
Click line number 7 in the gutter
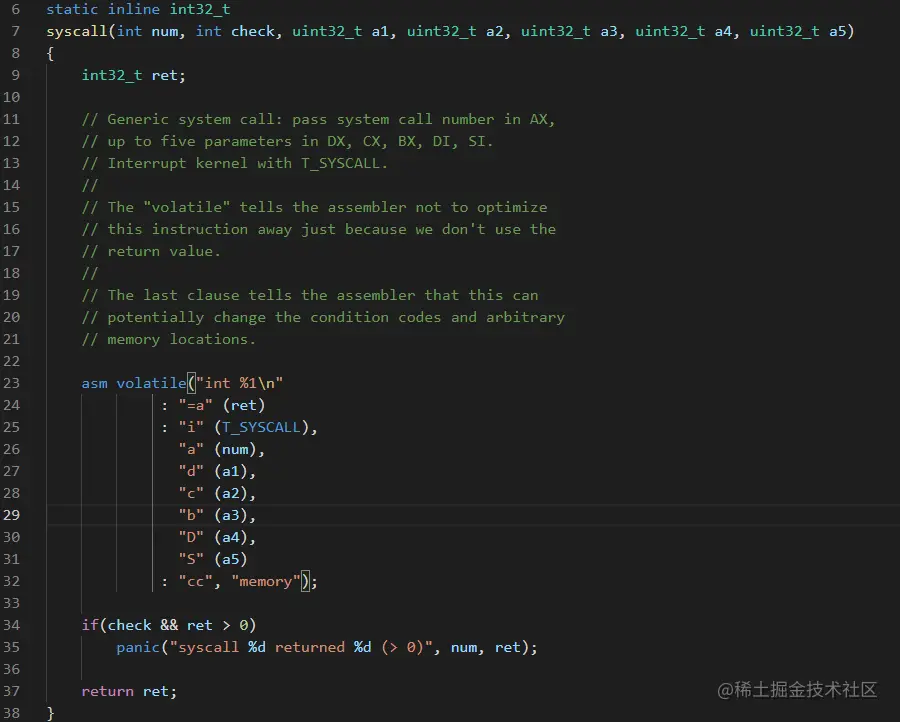tap(15, 31)
